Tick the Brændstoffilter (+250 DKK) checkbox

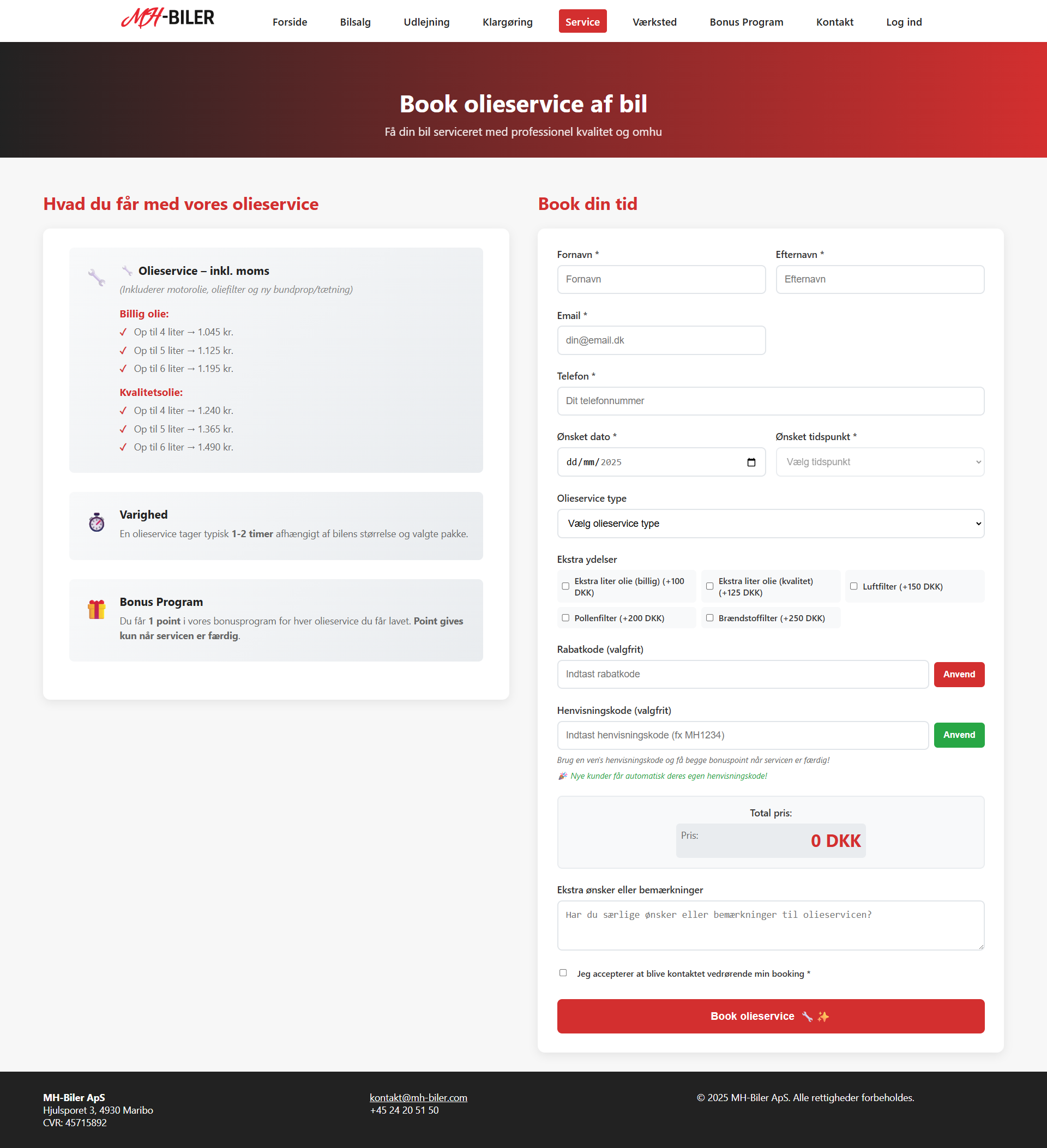pyautogui.click(x=709, y=618)
